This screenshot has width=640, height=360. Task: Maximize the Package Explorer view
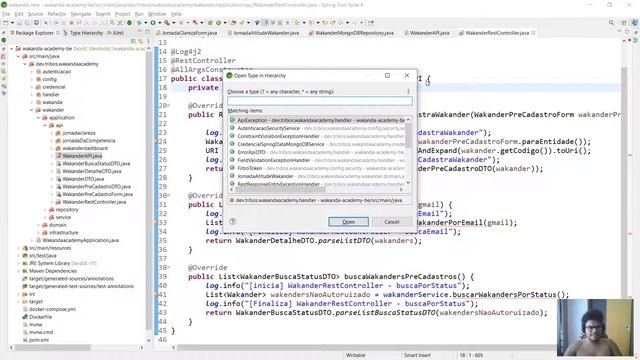147,32
